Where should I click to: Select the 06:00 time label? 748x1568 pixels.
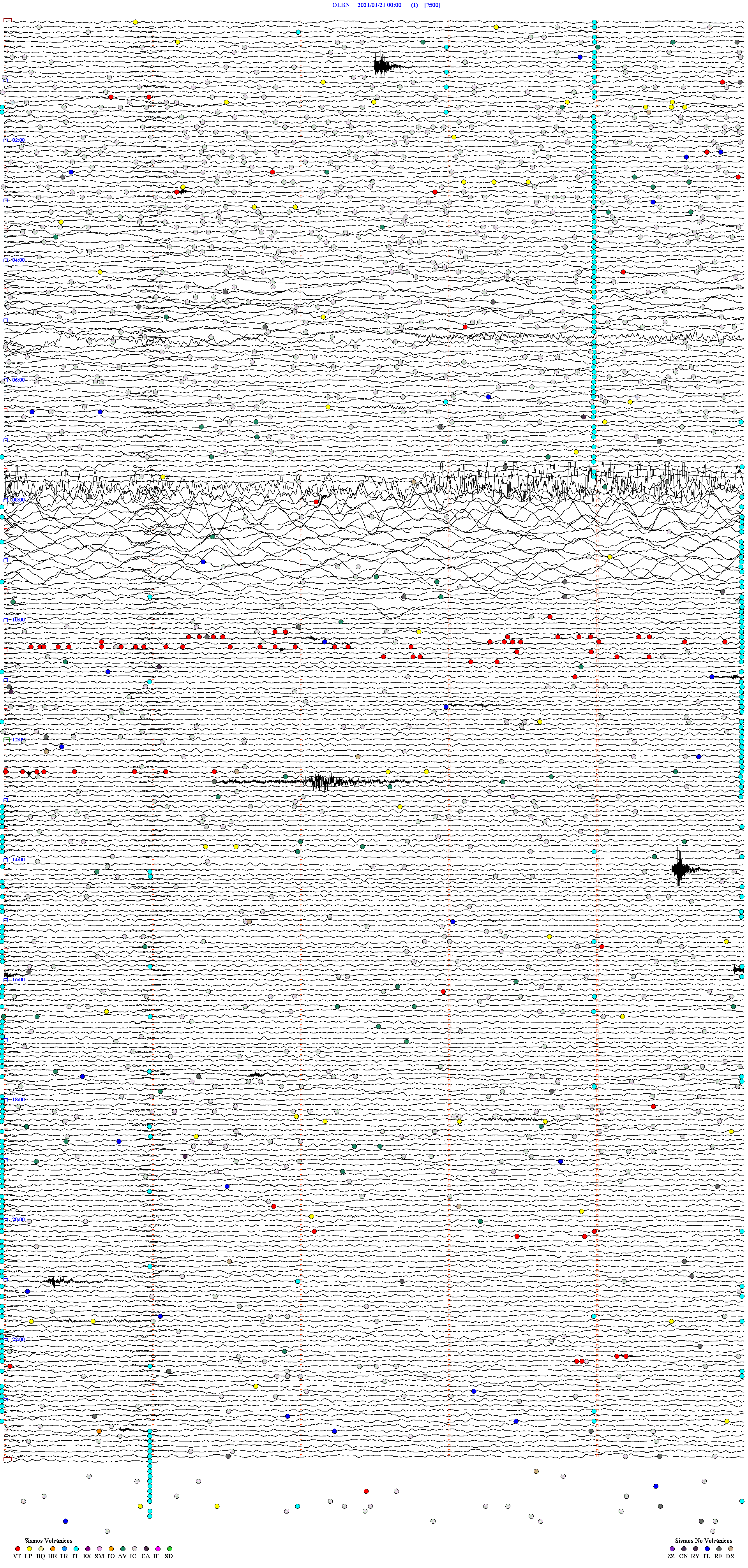[18, 380]
